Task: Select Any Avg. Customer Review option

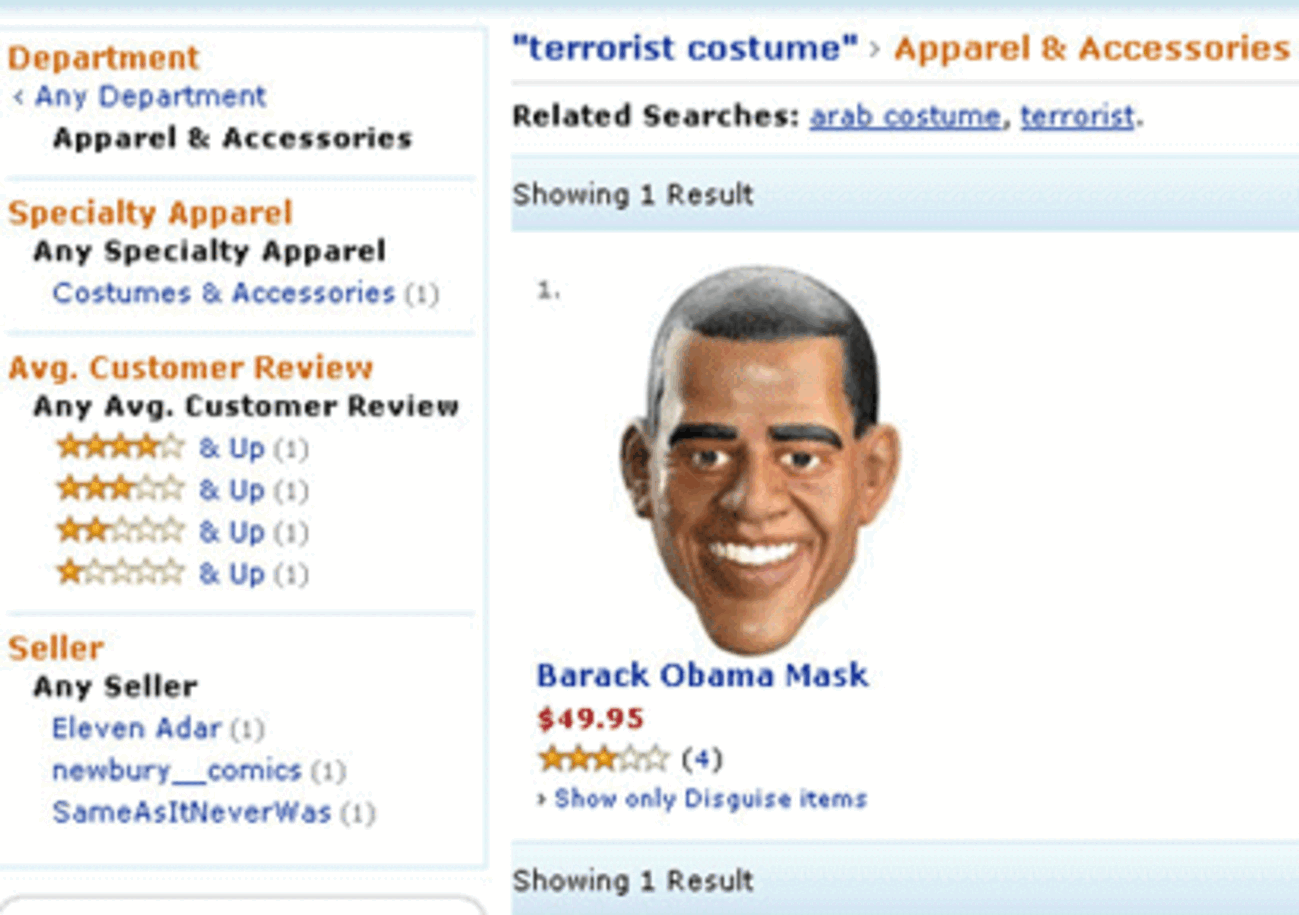Action: pyautogui.click(x=246, y=406)
